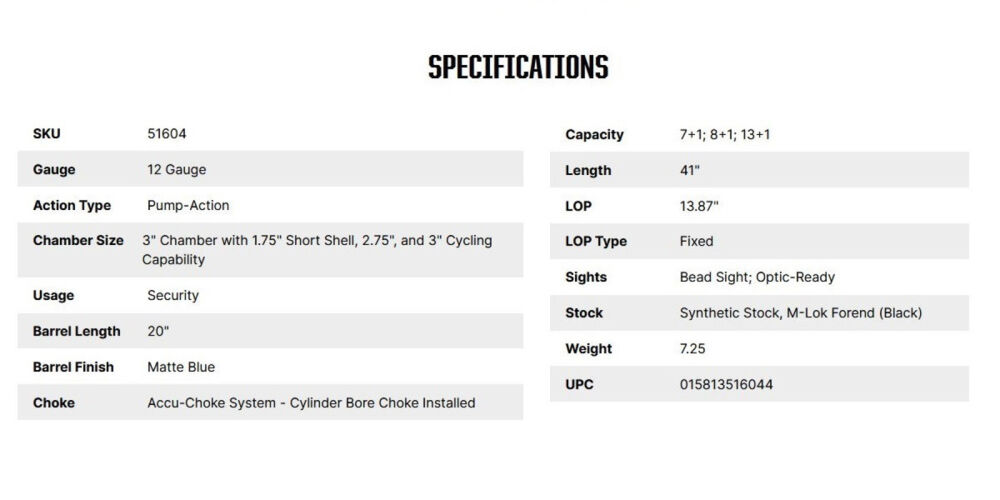Click the LOP Type label

pyautogui.click(x=596, y=241)
